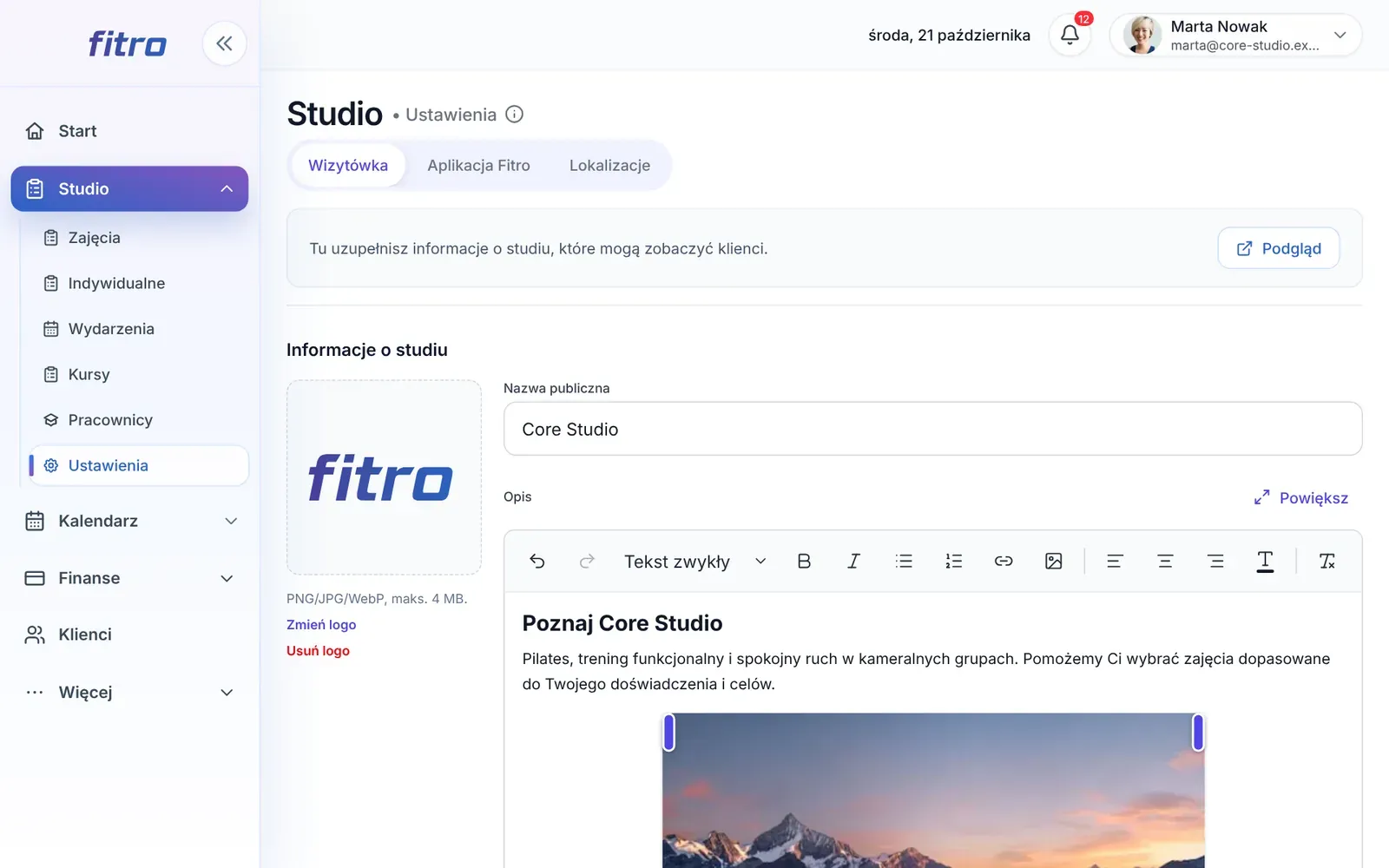Toggle bold formatting
This screenshot has width=1389, height=868.
coord(804,562)
